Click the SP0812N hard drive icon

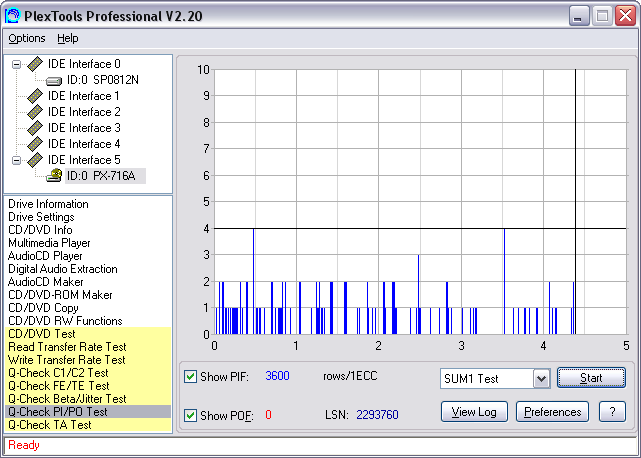coord(54,81)
